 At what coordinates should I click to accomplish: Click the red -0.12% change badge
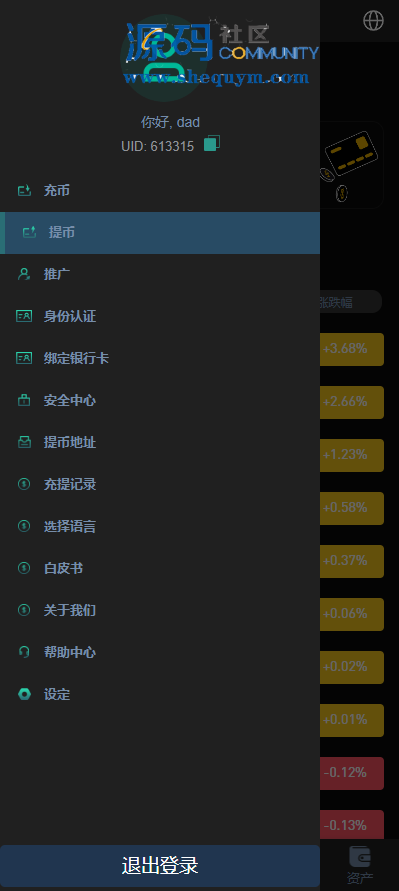(352, 773)
